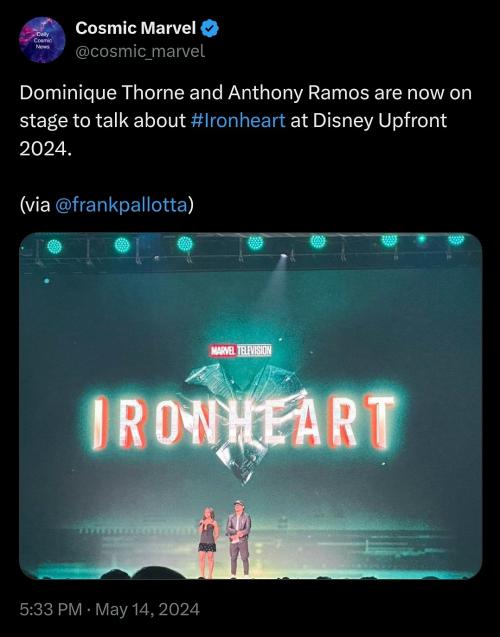Screen dimensions: 500x637
Task: Click the Disney Upfront text in tweet
Action: [380, 120]
